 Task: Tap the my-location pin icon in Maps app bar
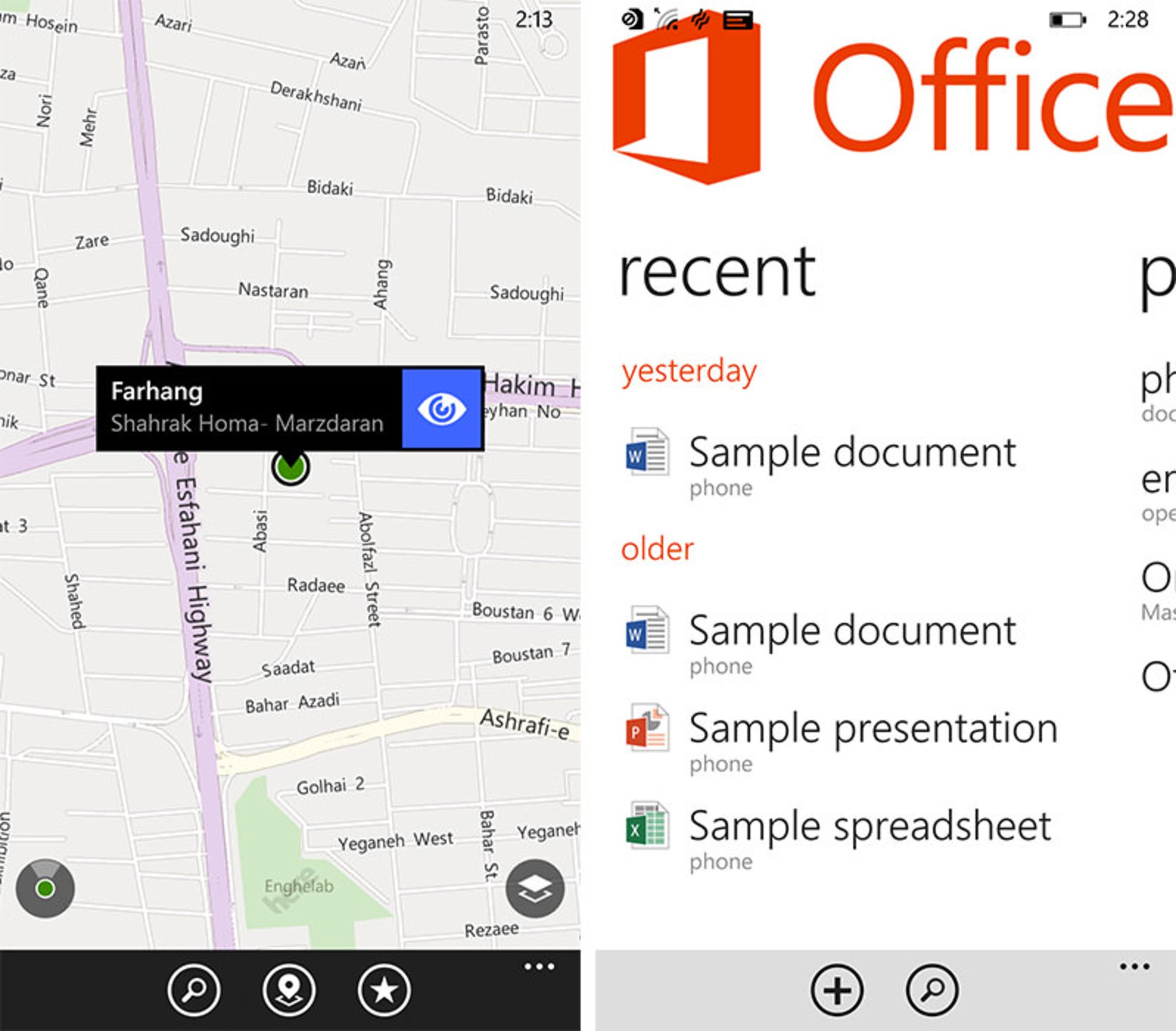pos(290,991)
